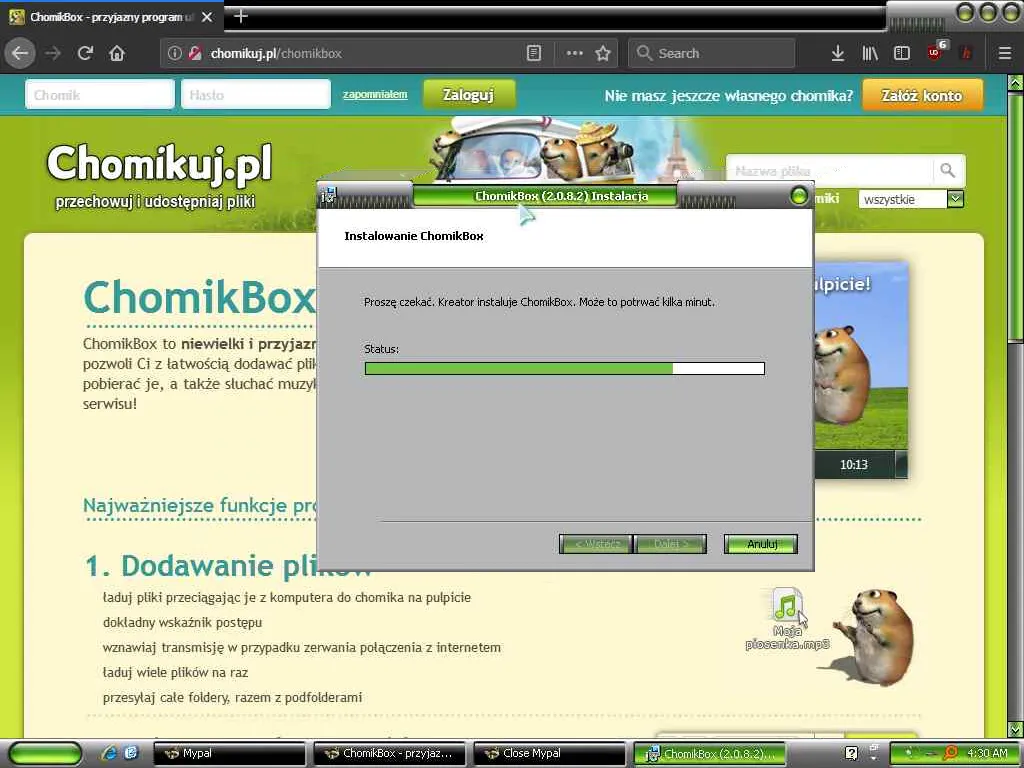This screenshot has width=1024, height=768.
Task: Select the ChomikBox browser tab
Action: pyautogui.click(x=112, y=17)
